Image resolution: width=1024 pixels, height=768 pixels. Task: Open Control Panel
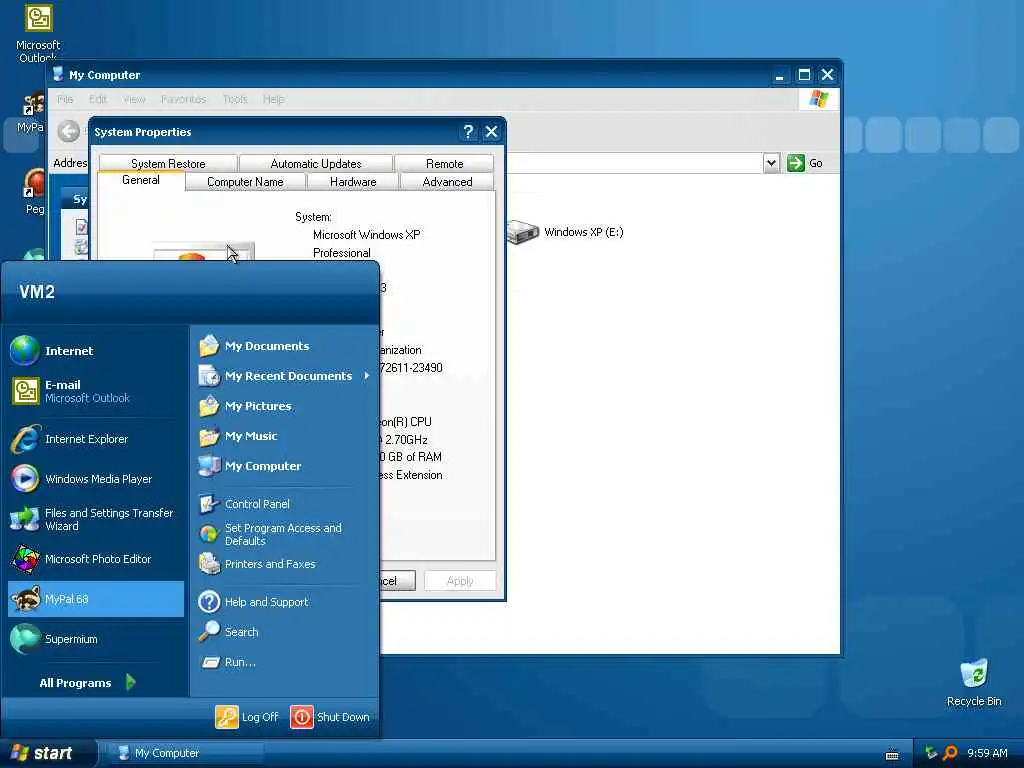[284, 504]
